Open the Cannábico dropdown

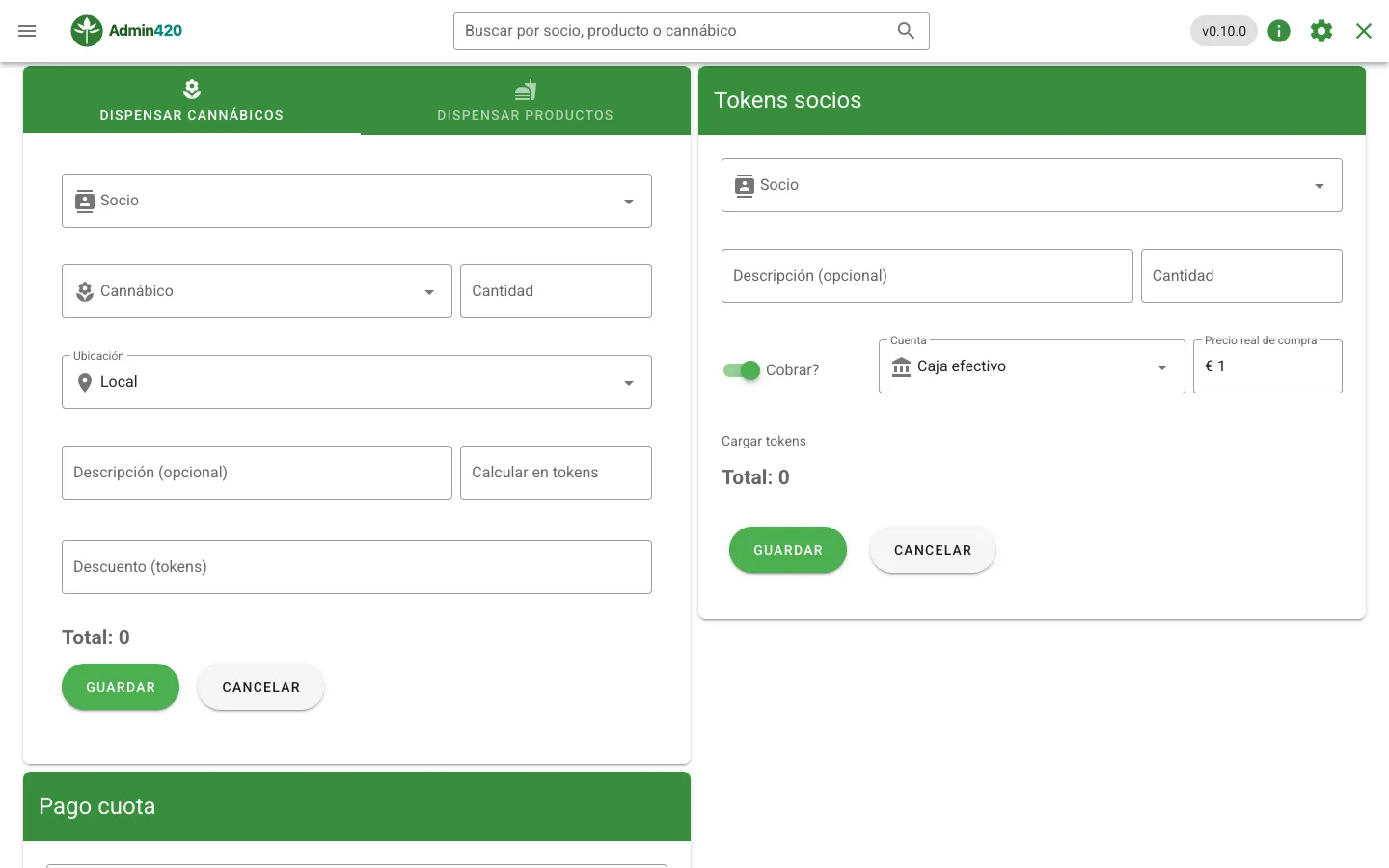257,291
